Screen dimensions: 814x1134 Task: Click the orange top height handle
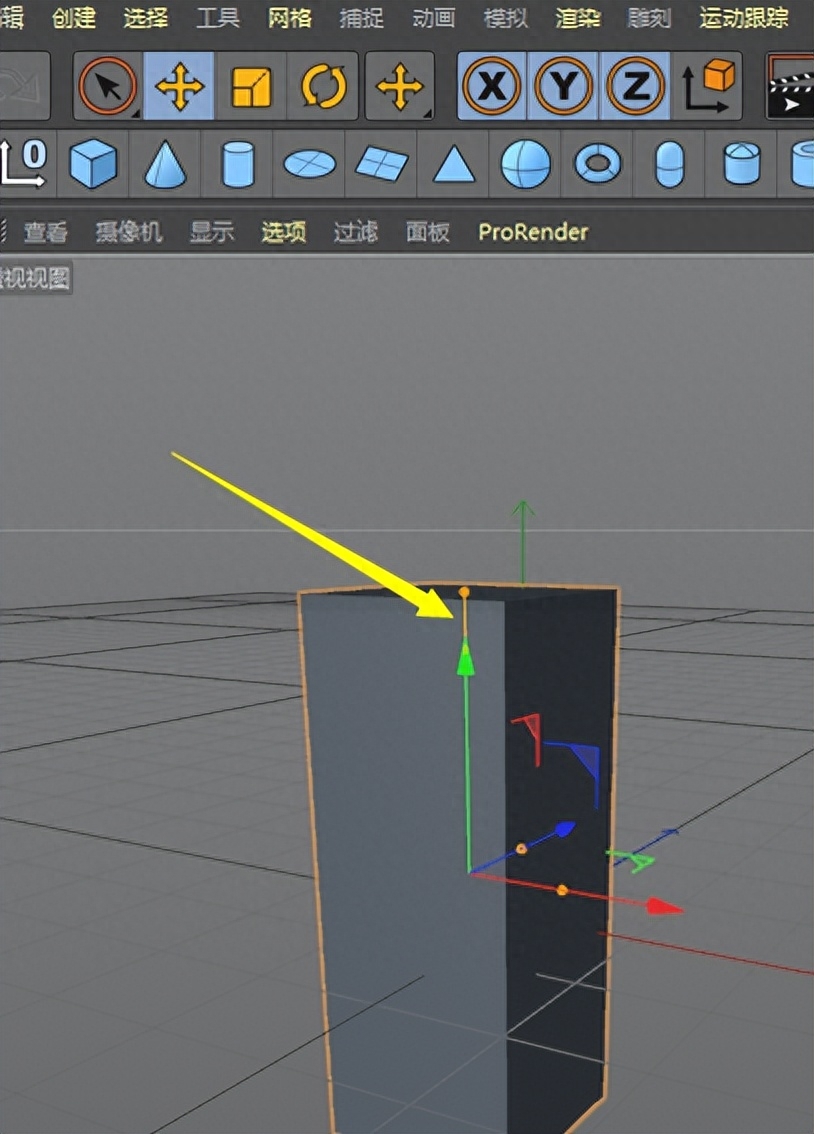point(464,592)
